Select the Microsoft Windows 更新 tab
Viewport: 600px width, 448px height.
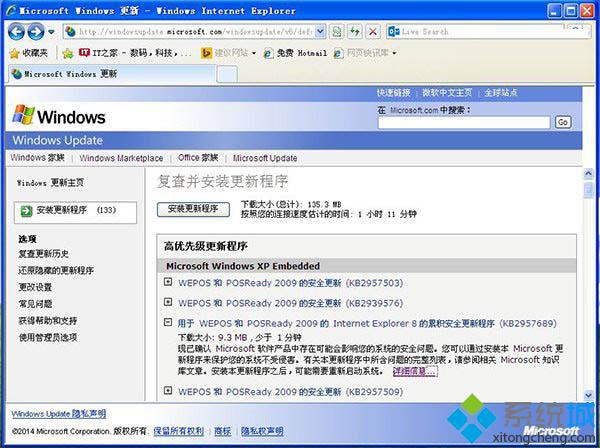coord(111,73)
